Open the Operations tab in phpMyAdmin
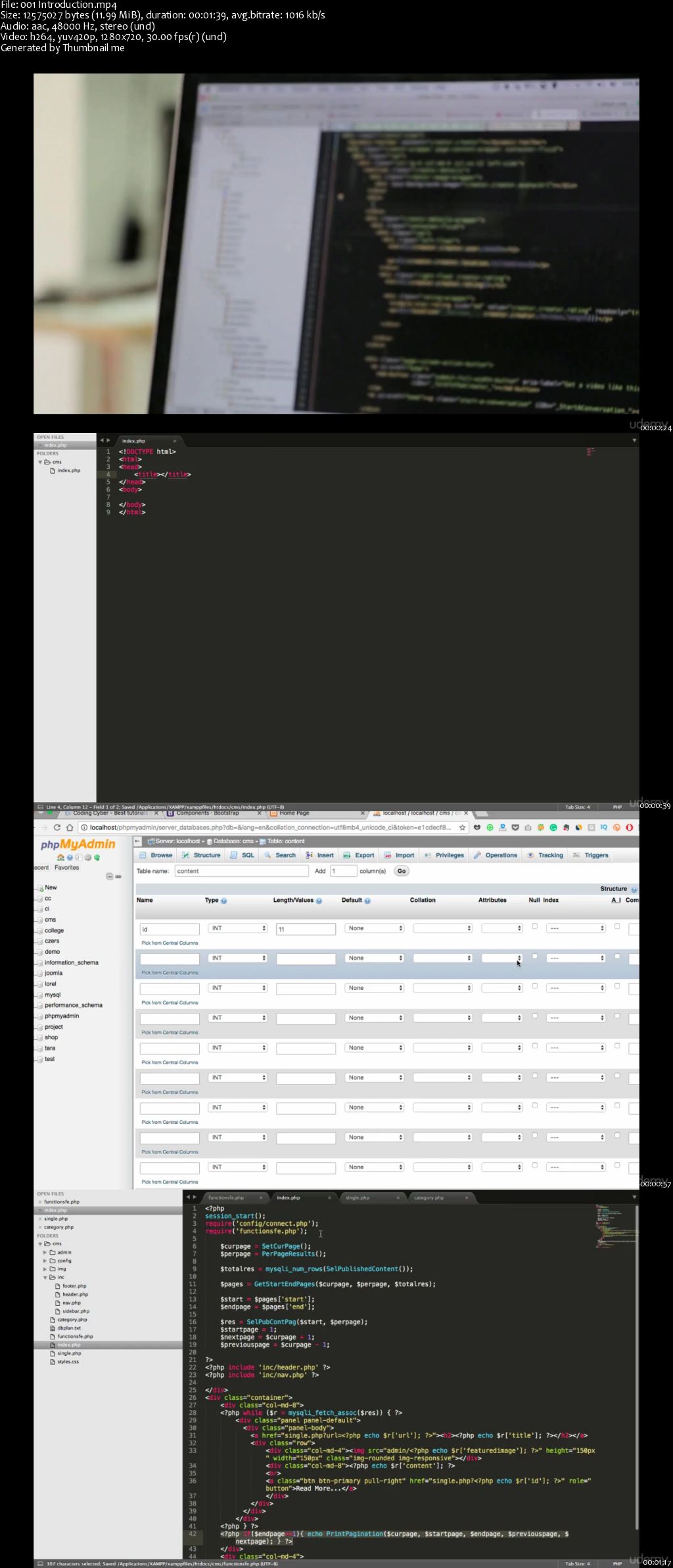Viewport: 673px width, 1568px height. click(x=496, y=855)
